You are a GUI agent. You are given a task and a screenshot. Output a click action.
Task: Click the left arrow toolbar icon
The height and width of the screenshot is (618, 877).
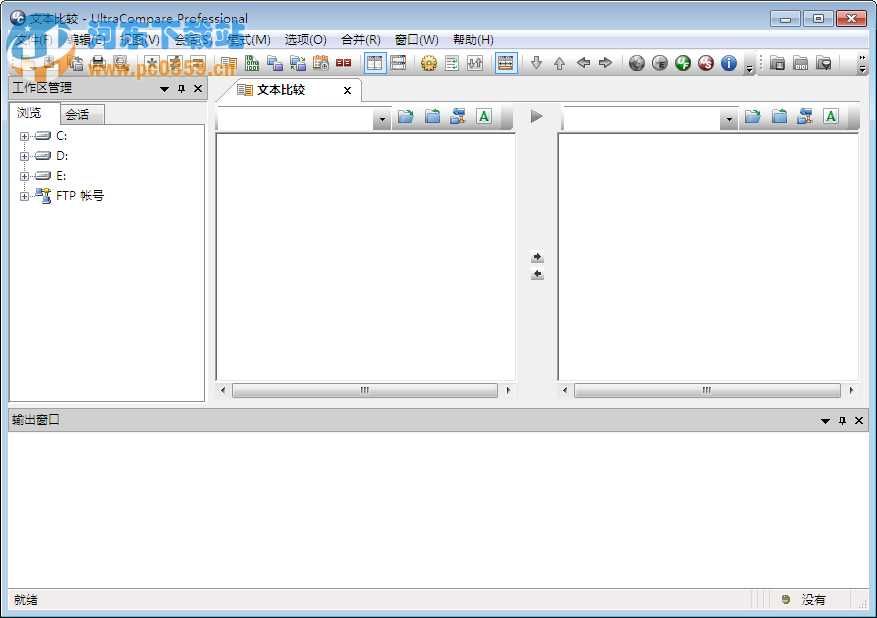tap(583, 63)
